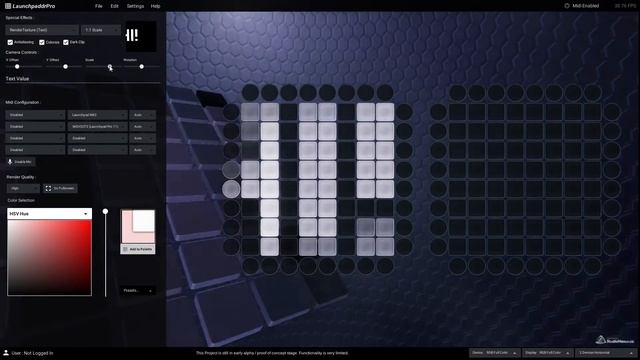Pick a color in the red saturation field
640x360 pixels.
(49, 257)
